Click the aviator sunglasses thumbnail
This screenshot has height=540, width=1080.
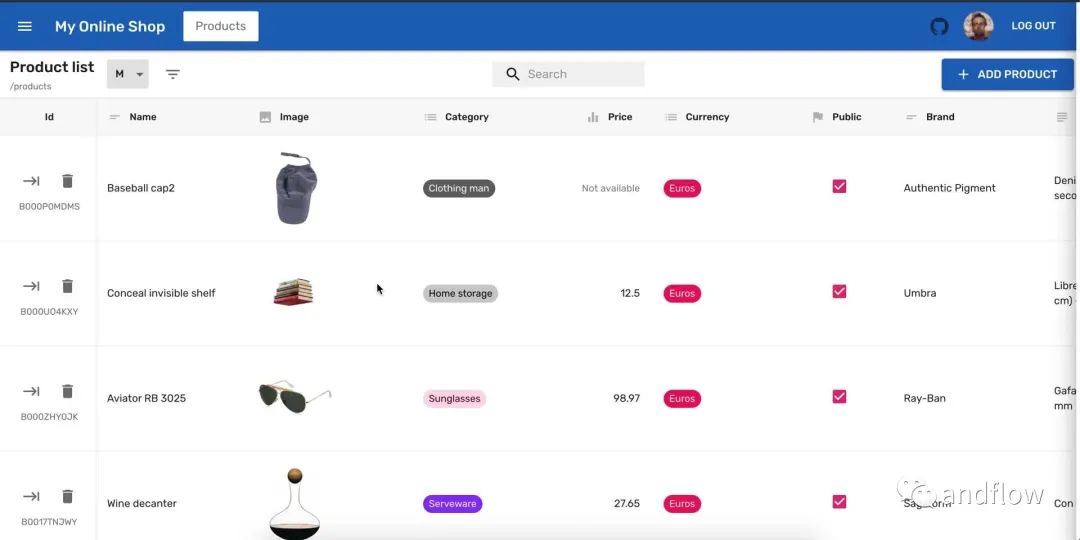tap(295, 397)
